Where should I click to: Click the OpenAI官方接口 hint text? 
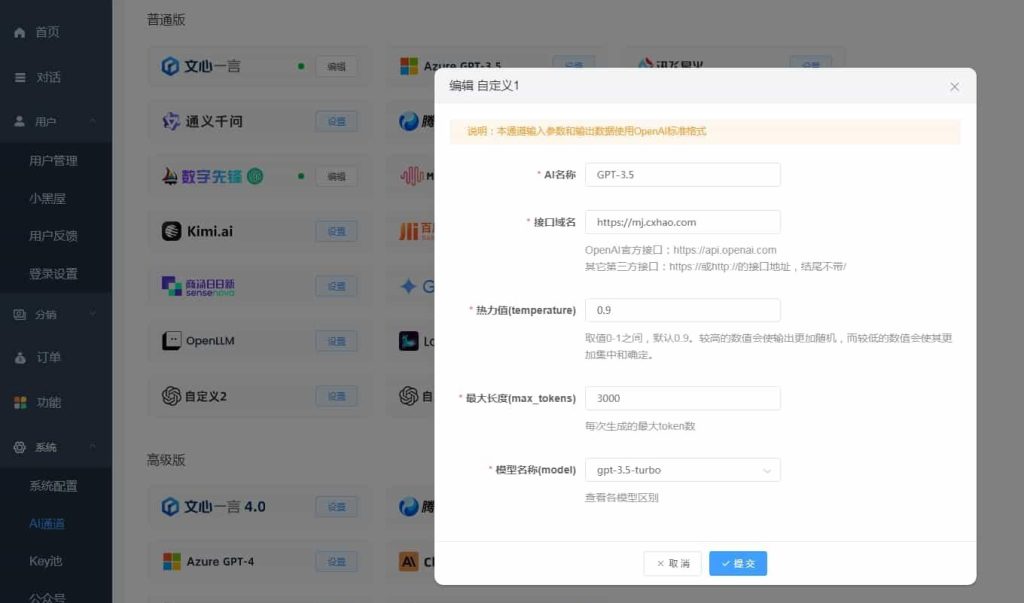pos(680,250)
